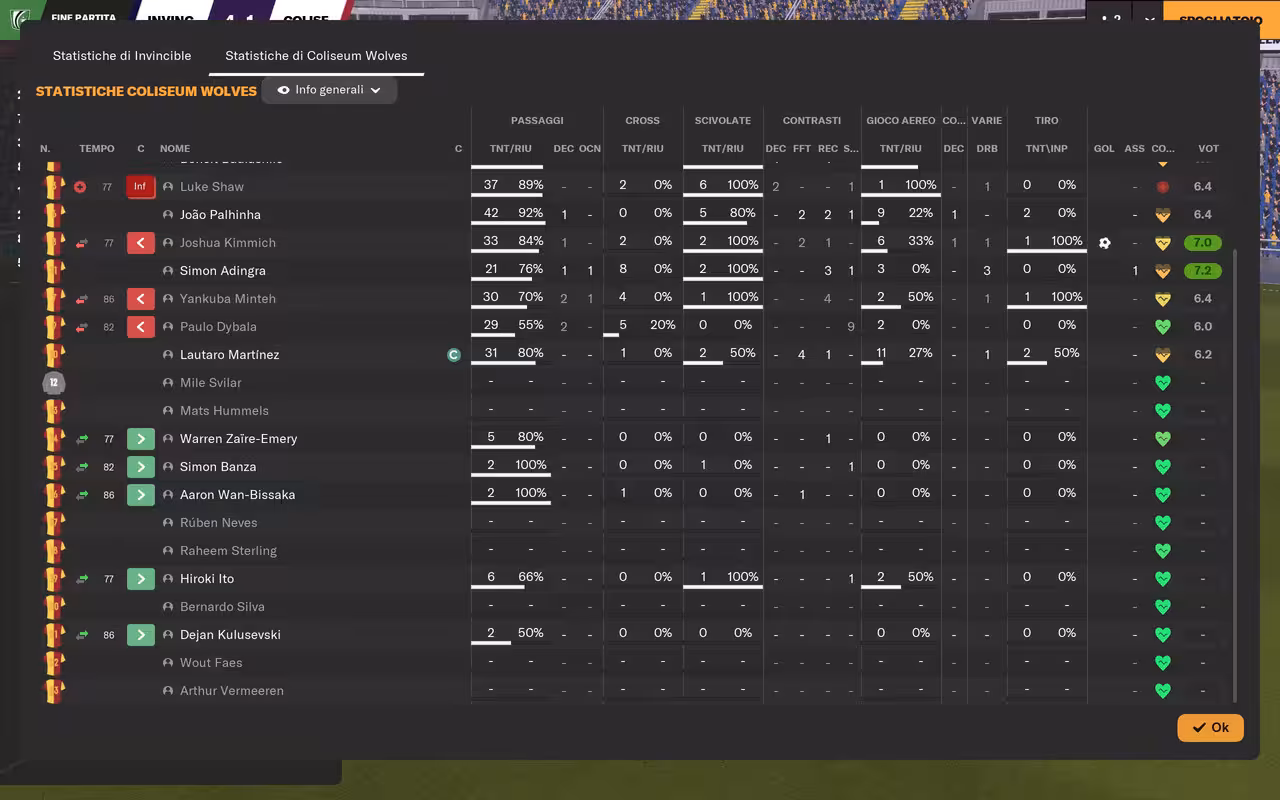The height and width of the screenshot is (800, 1280).
Task: Switch to Statistiche di Invincible tab
Action: [x=122, y=56]
